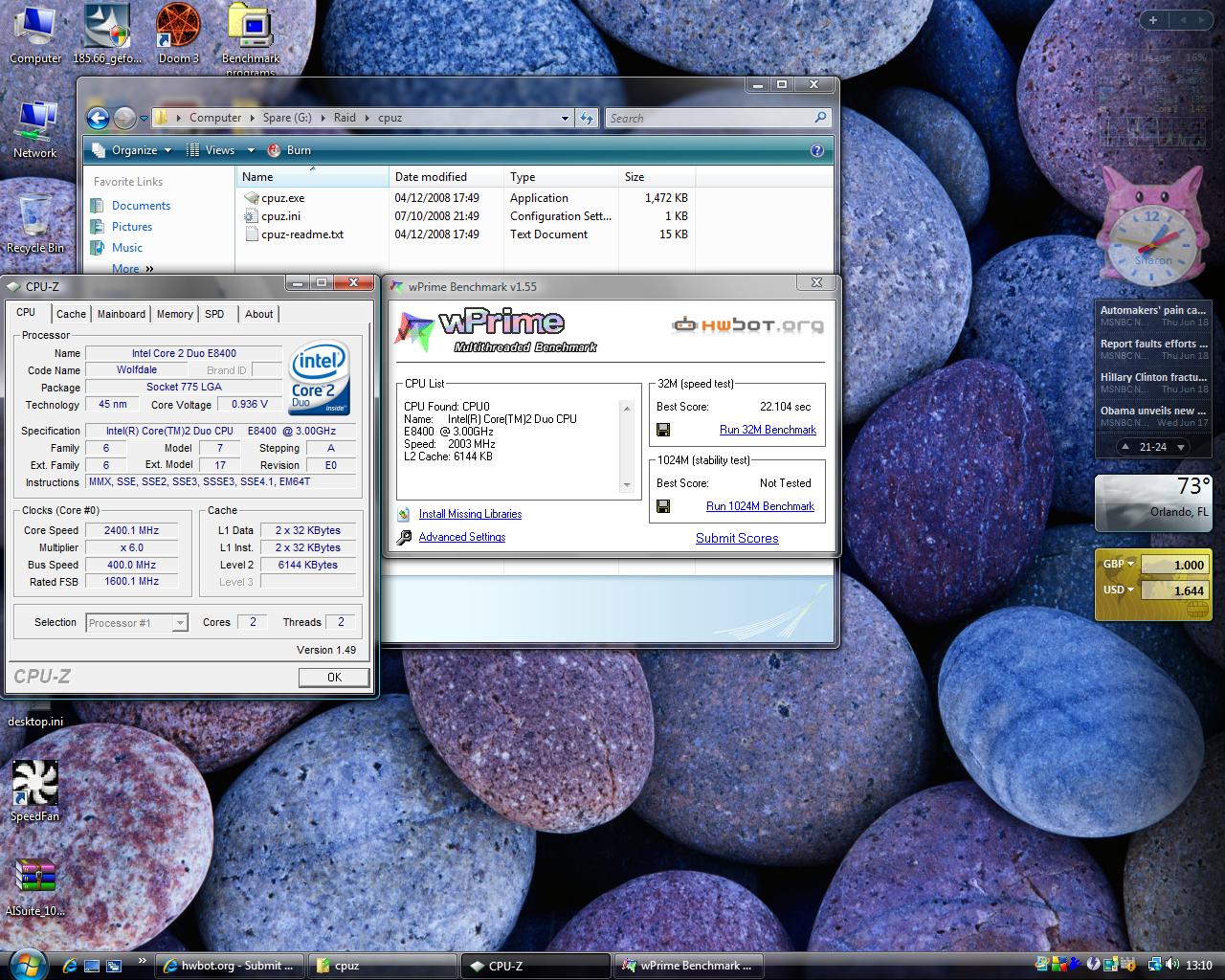The height and width of the screenshot is (980, 1225).
Task: Switch to the hwbot.org taskbar button
Action: [230, 966]
